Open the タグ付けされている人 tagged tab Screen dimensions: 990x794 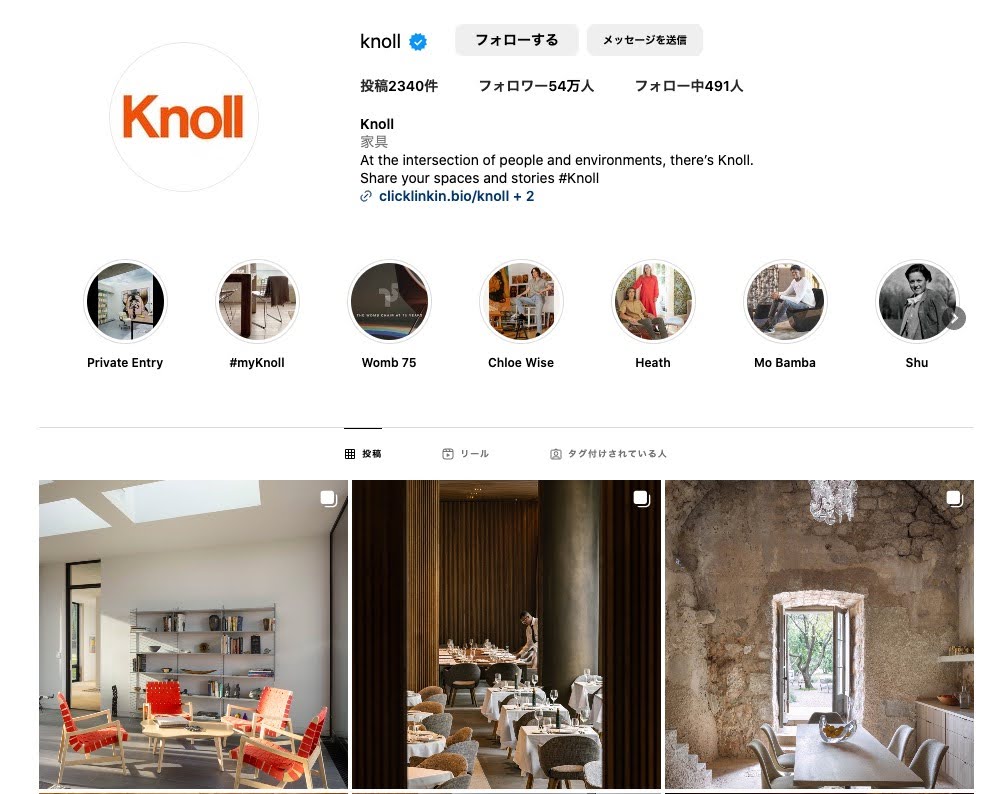coord(608,453)
